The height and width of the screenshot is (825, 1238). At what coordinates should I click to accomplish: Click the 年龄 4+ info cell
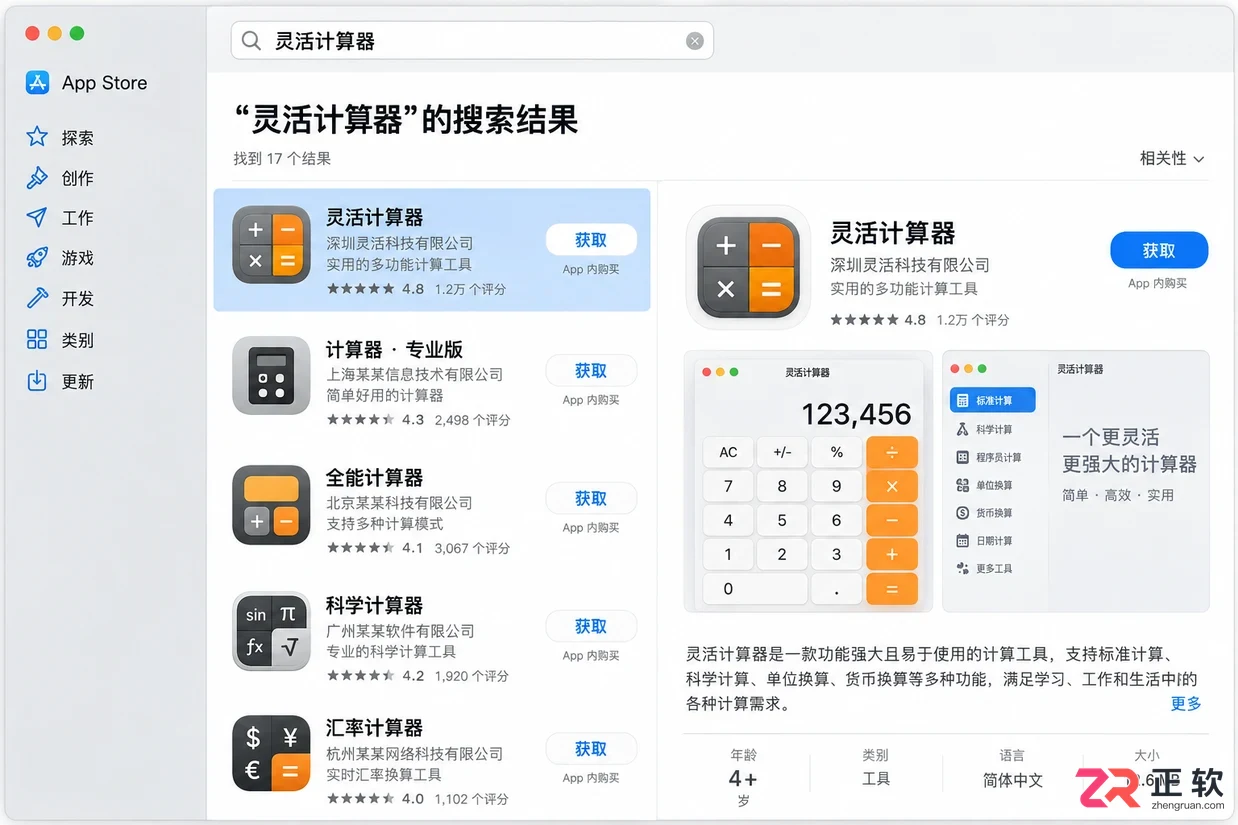click(x=743, y=778)
